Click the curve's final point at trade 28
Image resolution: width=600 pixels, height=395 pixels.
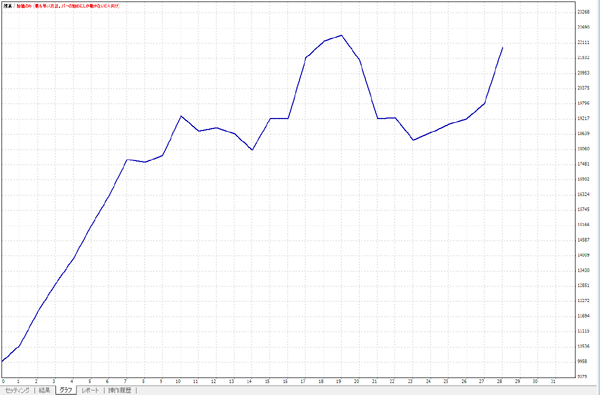502,48
